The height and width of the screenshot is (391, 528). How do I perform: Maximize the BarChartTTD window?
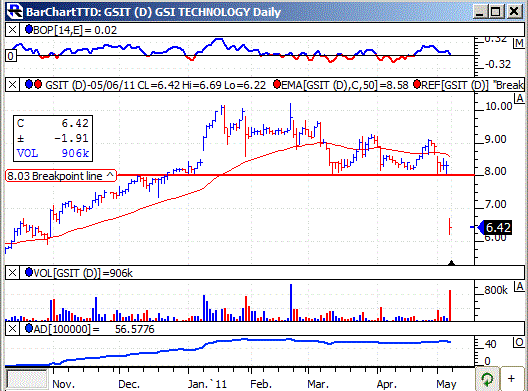pos(495,12)
